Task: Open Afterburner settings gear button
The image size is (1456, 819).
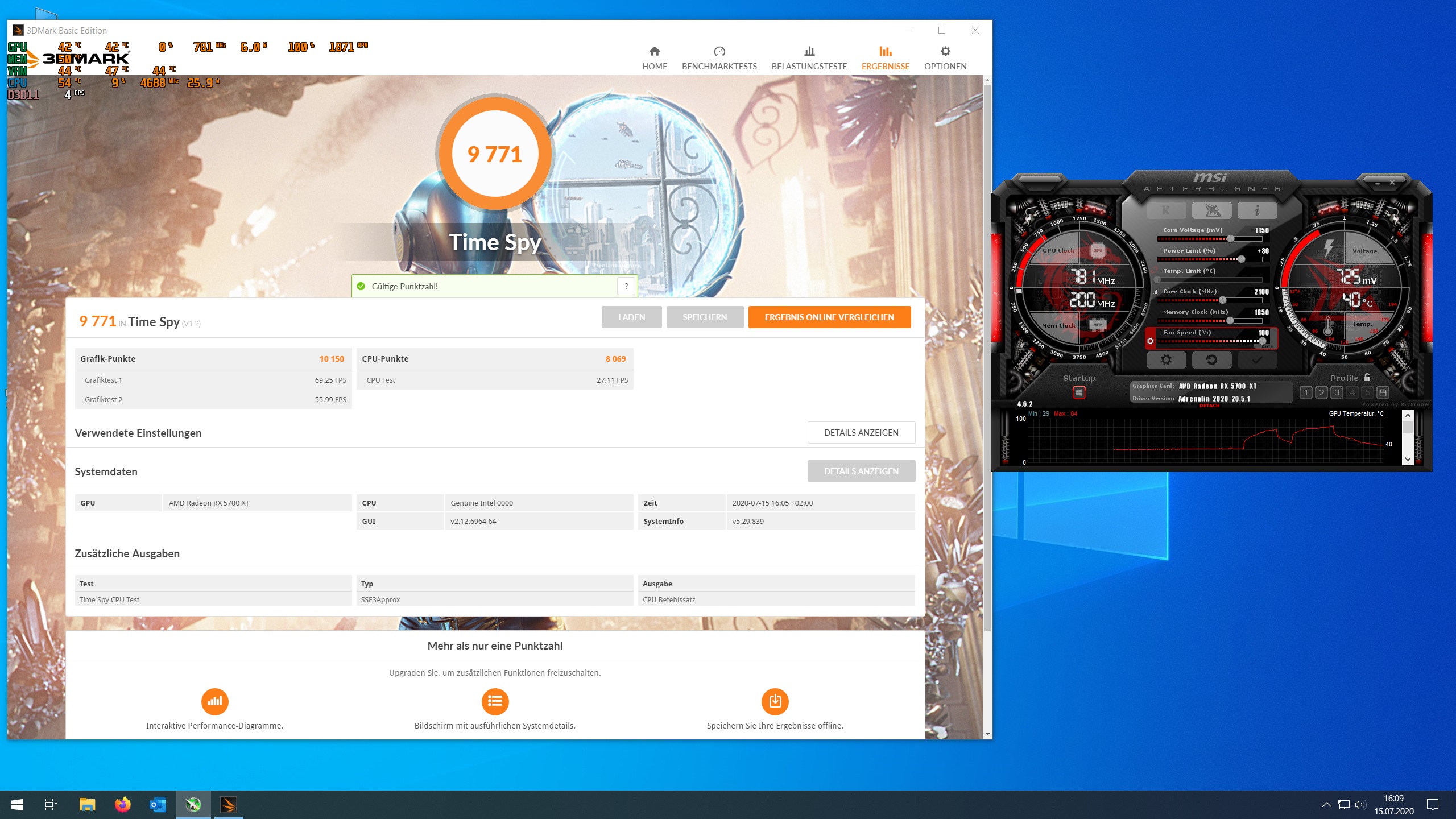Action: tap(1166, 359)
